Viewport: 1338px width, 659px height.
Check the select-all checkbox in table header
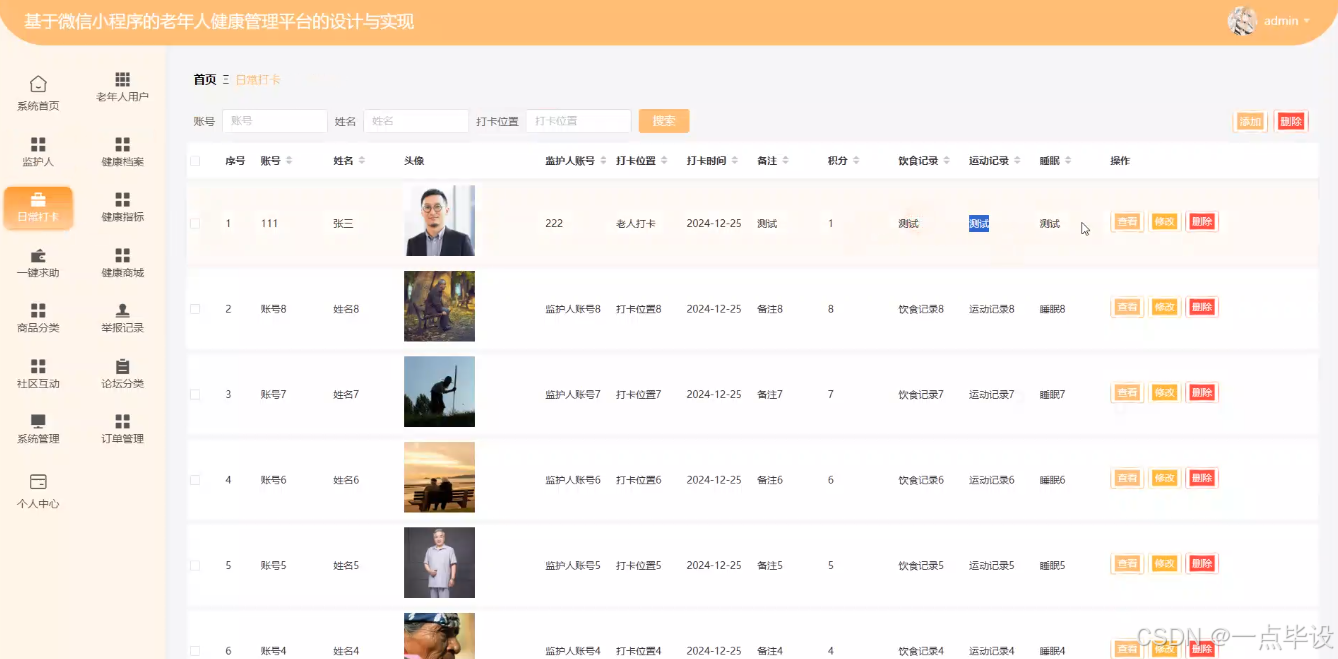click(x=195, y=159)
